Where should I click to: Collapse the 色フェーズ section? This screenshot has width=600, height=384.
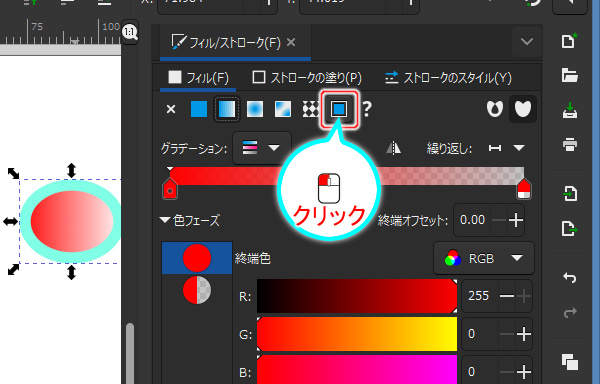click(x=165, y=220)
